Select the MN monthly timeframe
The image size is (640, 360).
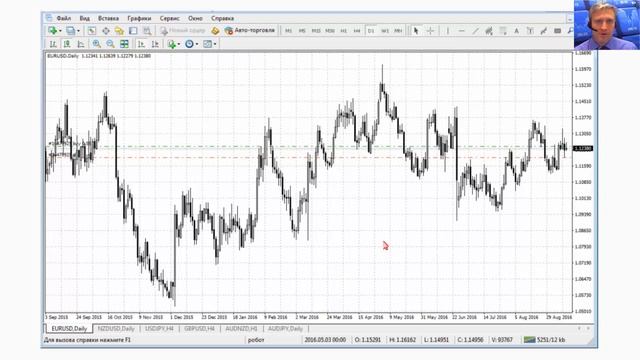[398, 31]
